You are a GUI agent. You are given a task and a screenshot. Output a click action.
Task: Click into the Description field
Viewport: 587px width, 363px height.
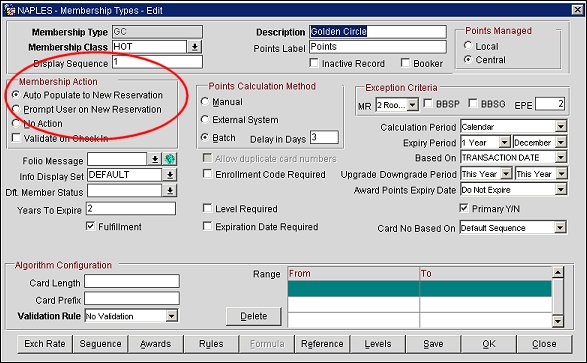(378, 31)
